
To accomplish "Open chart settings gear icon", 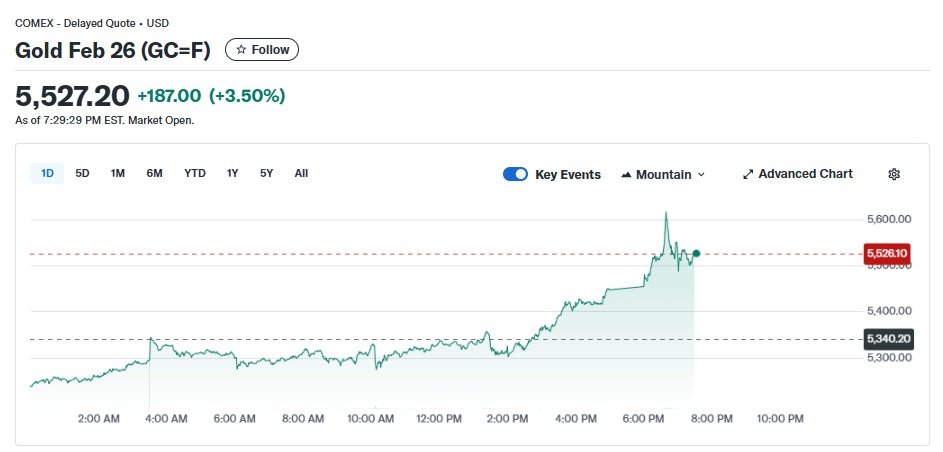I will (x=894, y=174).
